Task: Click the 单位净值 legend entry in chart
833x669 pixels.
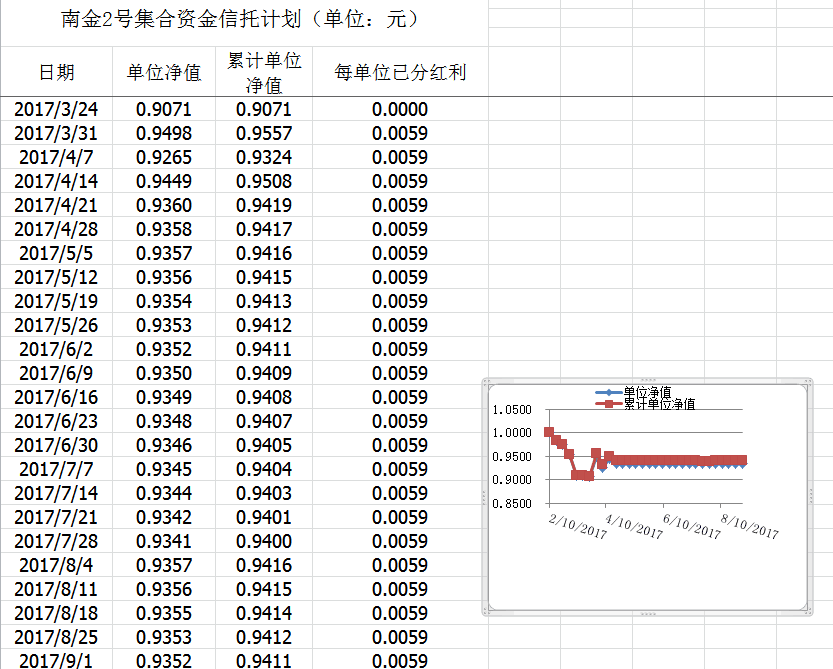Action: click(x=646, y=392)
